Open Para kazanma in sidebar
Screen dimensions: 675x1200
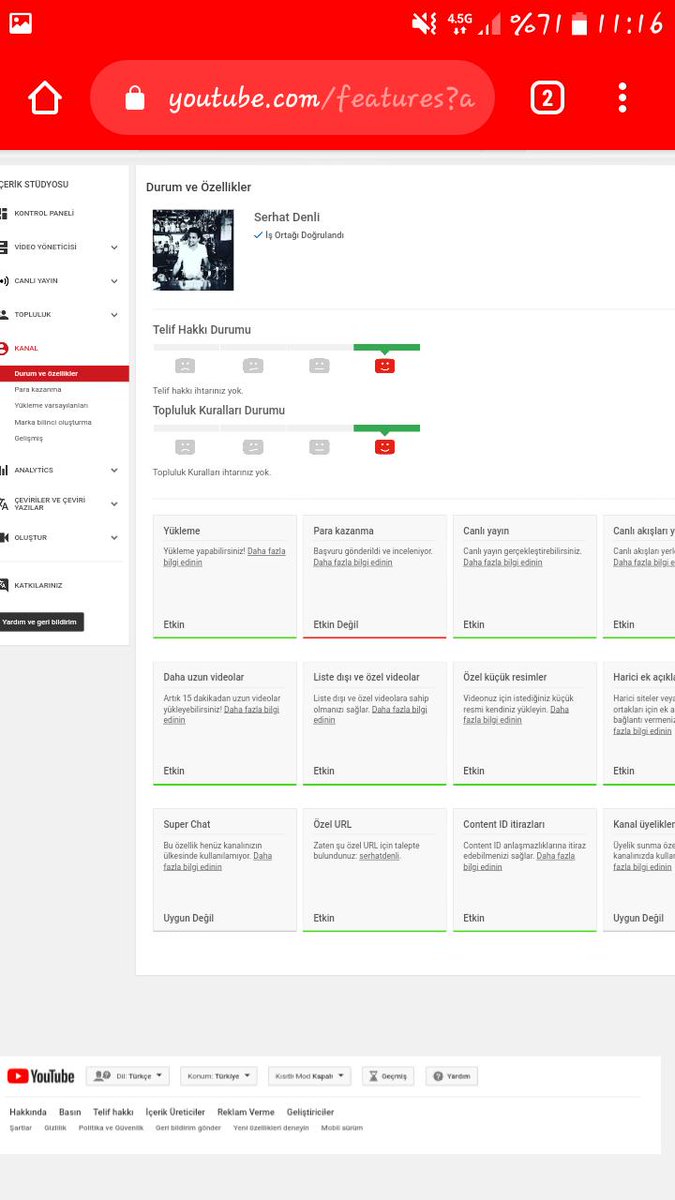[x=38, y=389]
